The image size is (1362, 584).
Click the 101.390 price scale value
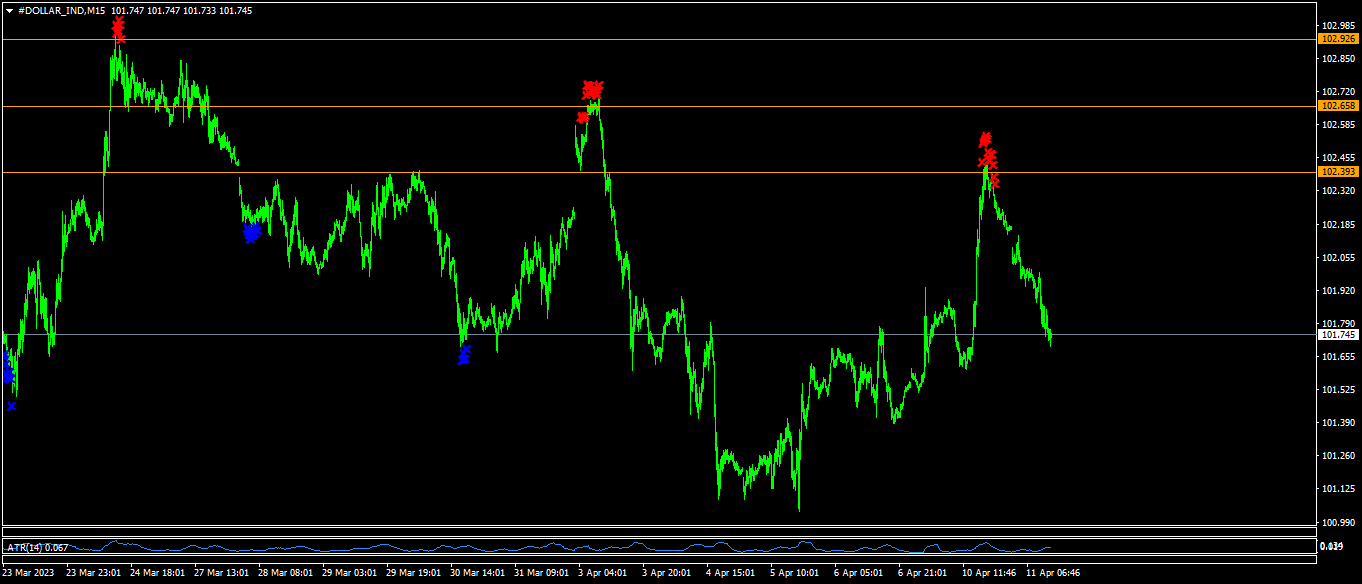tap(1339, 422)
